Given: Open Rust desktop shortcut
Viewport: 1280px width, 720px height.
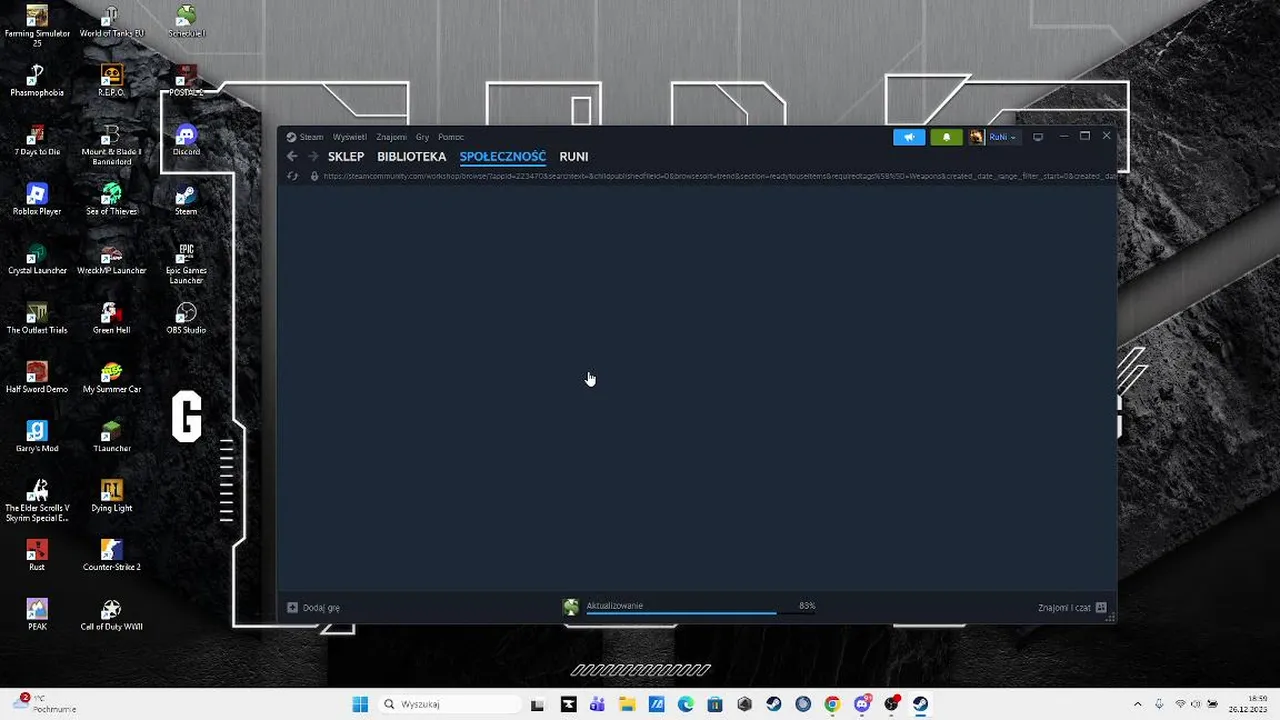Looking at the screenshot, I should 37,555.
